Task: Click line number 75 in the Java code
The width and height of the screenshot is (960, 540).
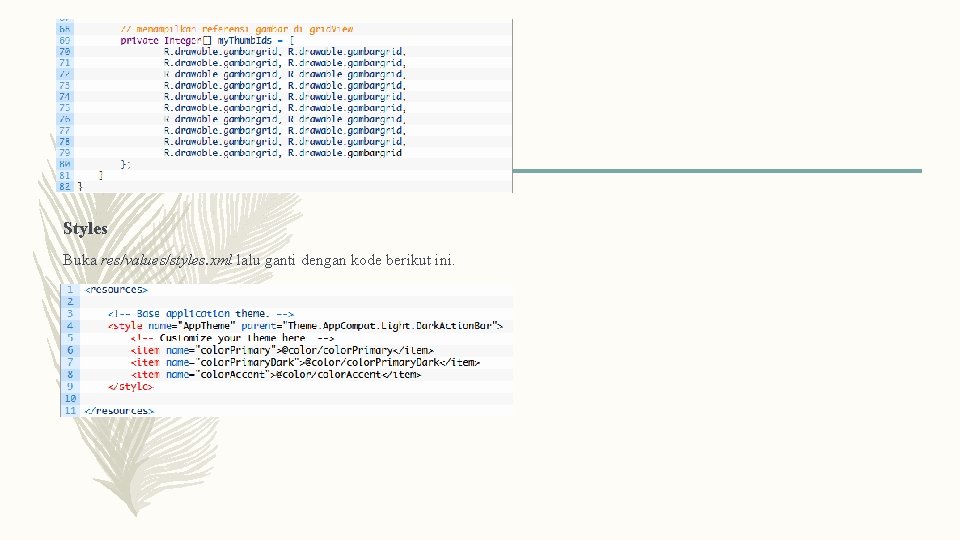Action: tap(65, 108)
